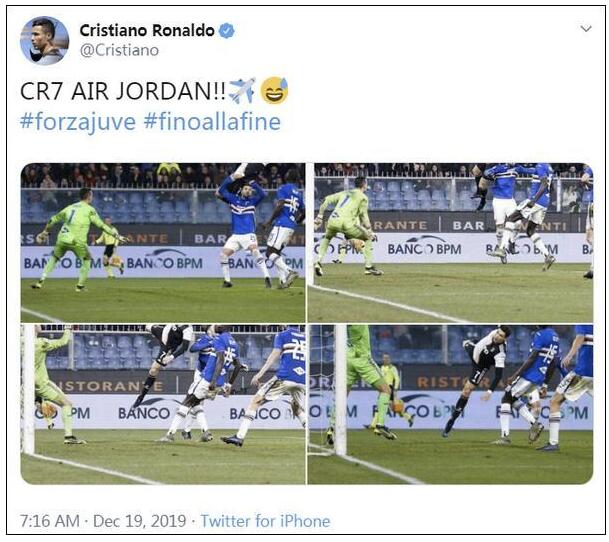The image size is (609, 542).
Task: Open the top-right jumping players photo
Action: (x=451, y=242)
